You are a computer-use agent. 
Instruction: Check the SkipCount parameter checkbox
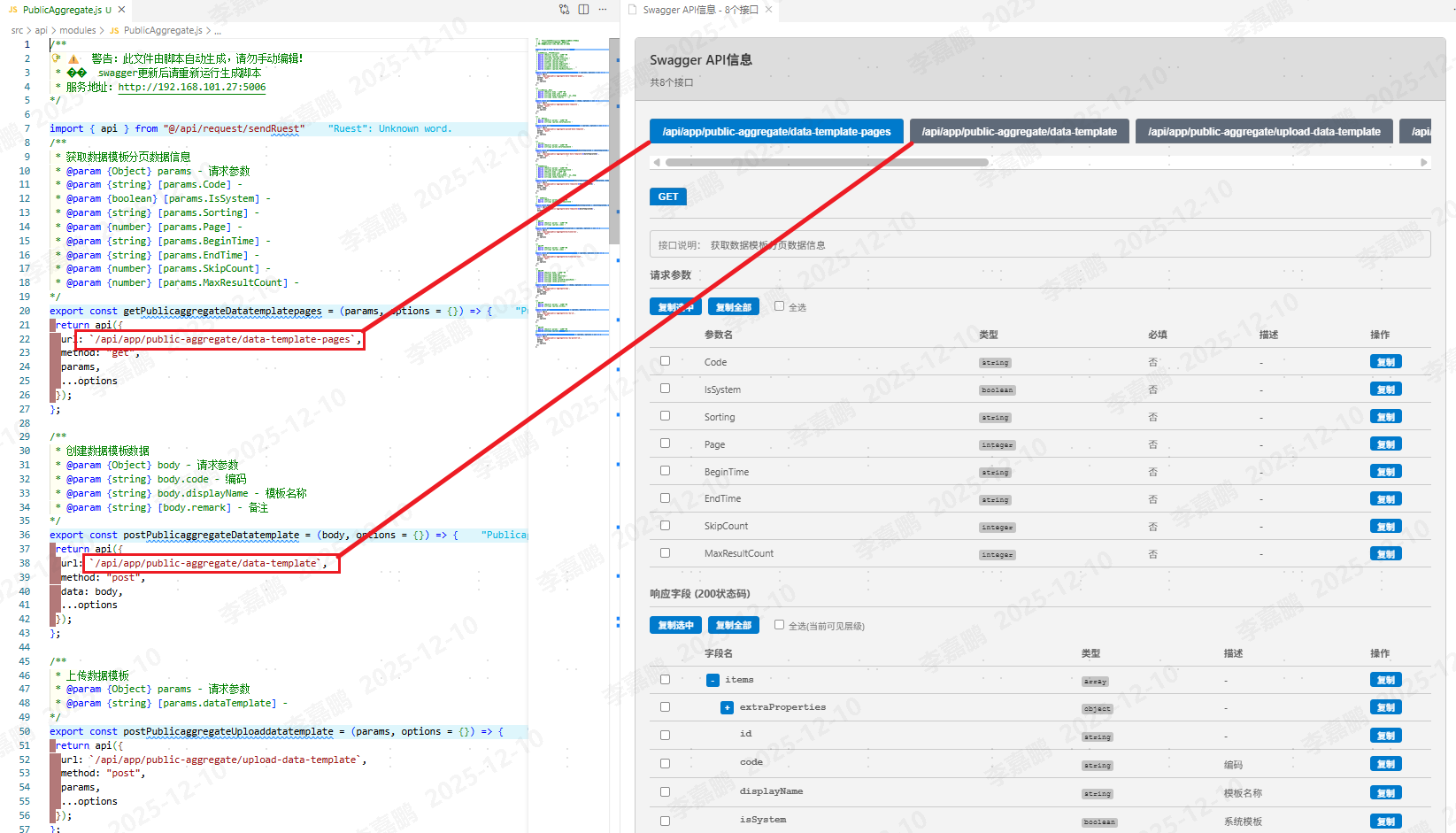pos(665,526)
